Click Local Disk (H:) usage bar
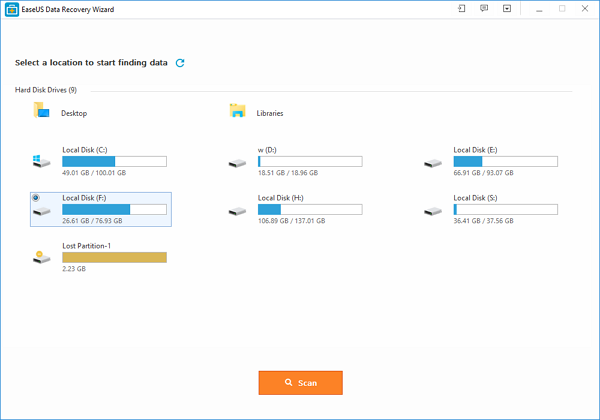 point(310,209)
